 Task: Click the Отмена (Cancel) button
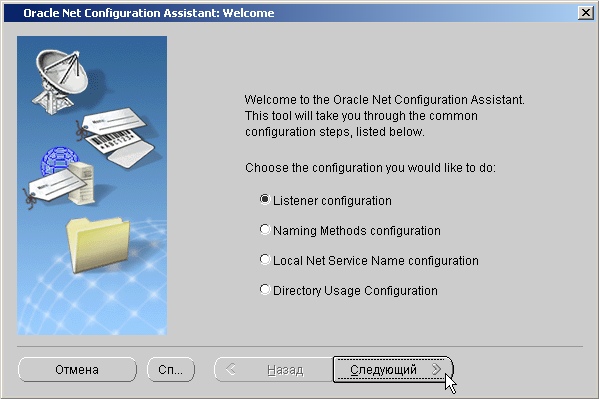77,370
